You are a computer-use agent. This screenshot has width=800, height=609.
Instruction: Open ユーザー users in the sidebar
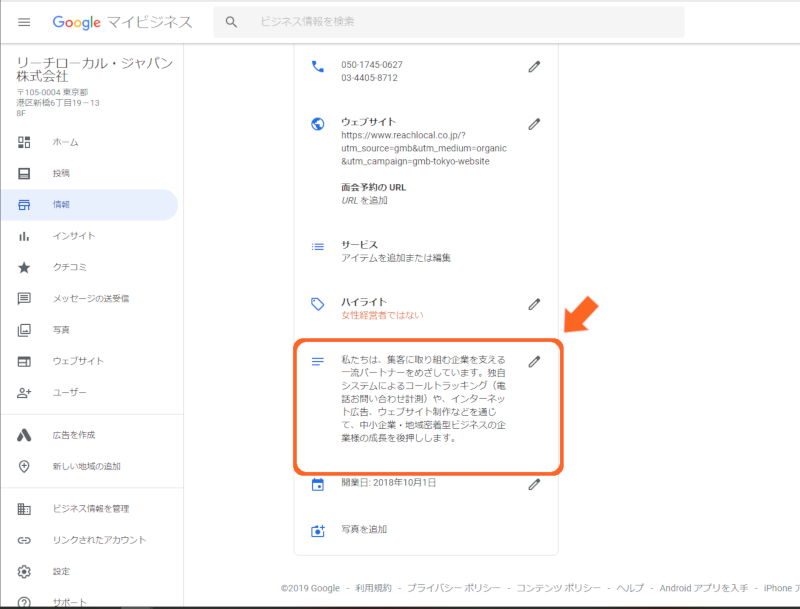(x=89, y=393)
